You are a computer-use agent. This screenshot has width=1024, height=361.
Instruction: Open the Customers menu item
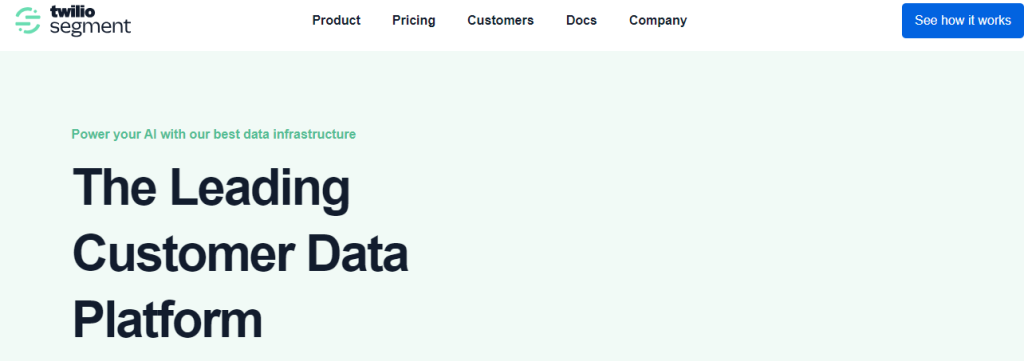[500, 20]
